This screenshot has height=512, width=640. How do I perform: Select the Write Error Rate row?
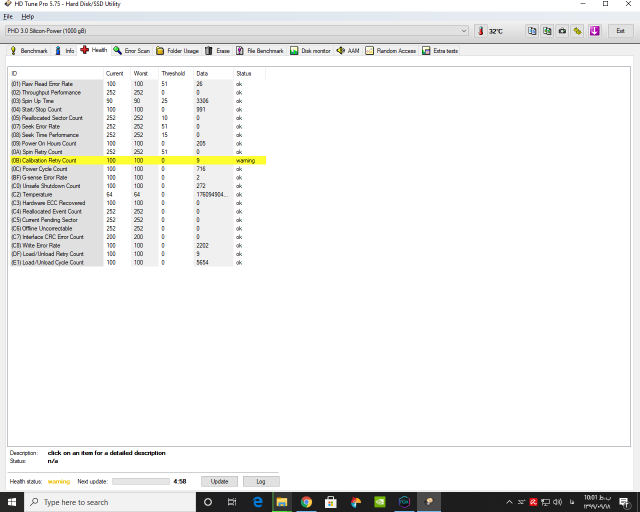click(138, 245)
